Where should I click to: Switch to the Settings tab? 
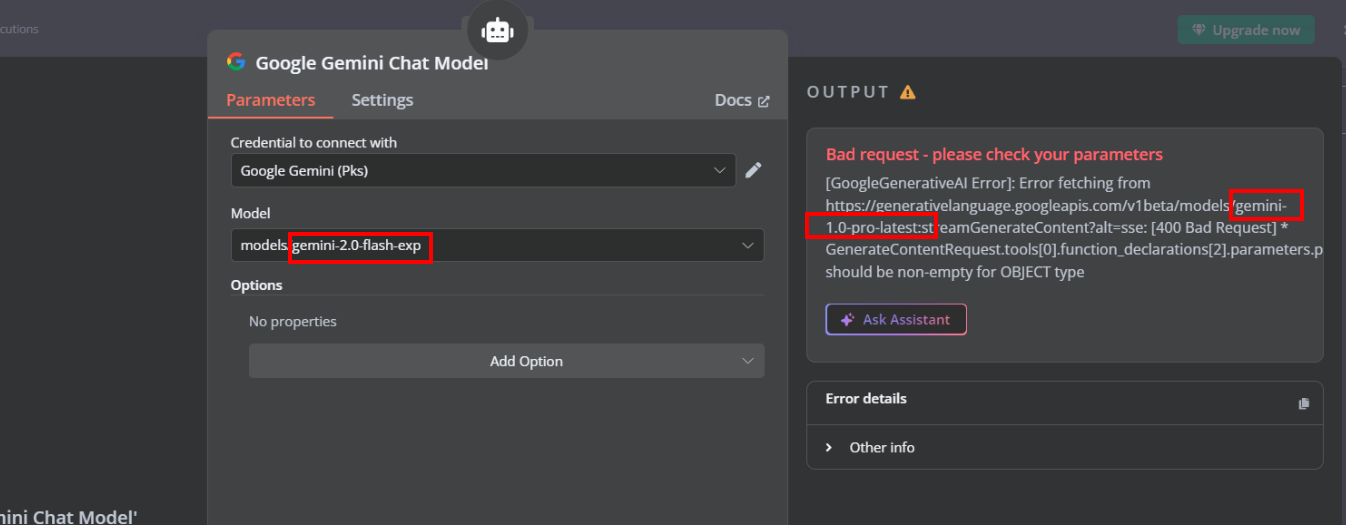382,100
